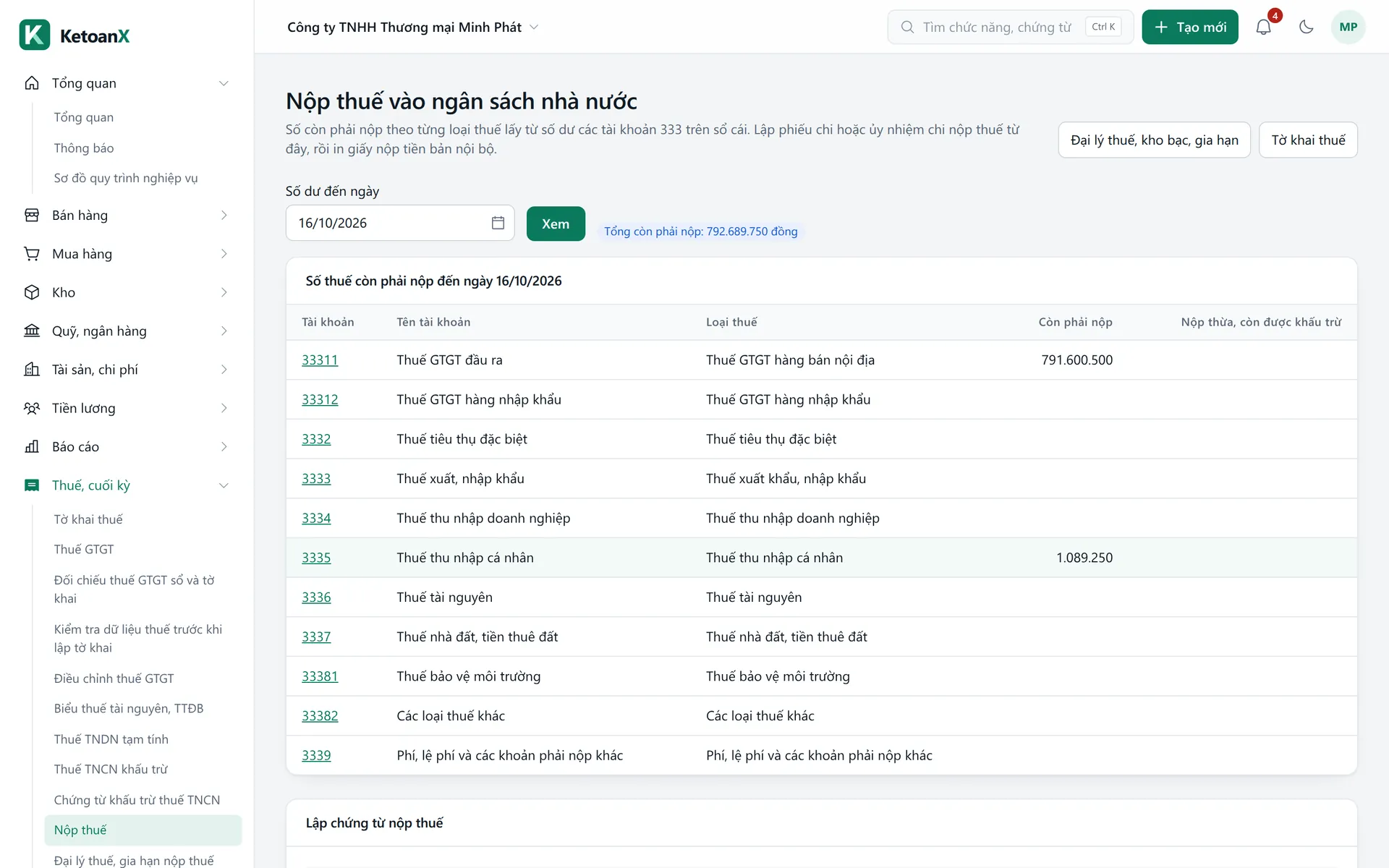Screen dimensions: 1389x868
Task: Click the Báo cáo chart icon
Action: [32, 446]
